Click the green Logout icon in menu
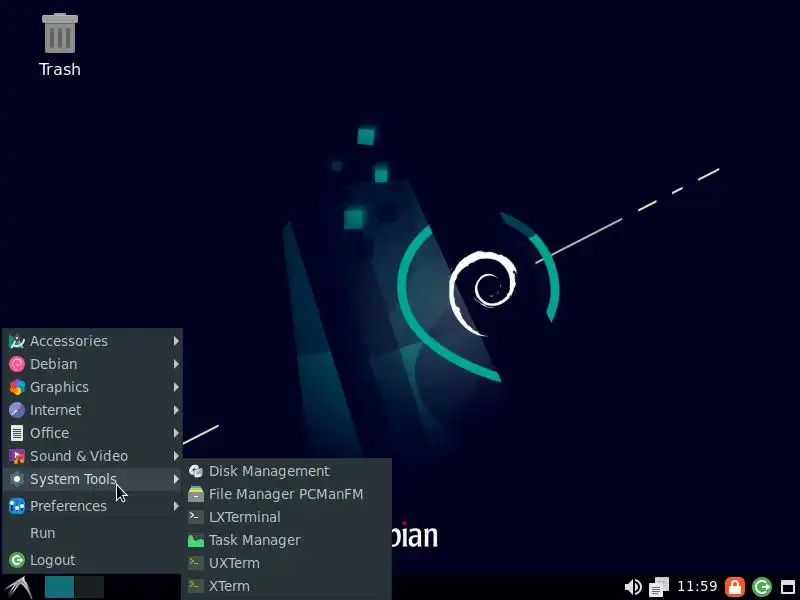 coord(17,560)
